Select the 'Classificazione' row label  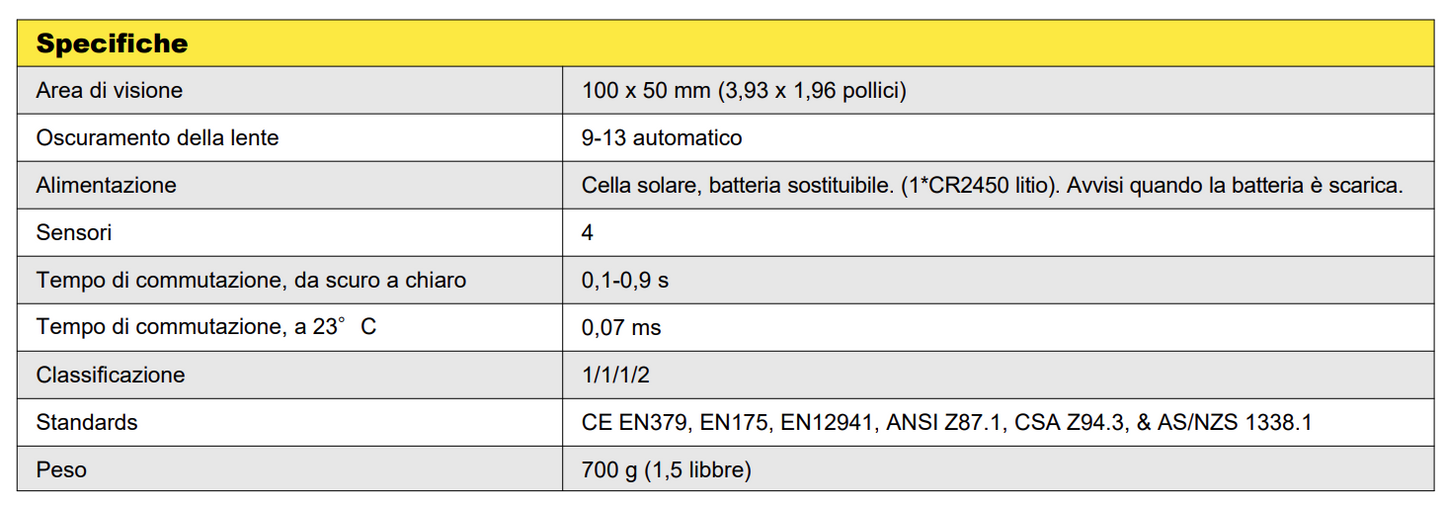[110, 375]
